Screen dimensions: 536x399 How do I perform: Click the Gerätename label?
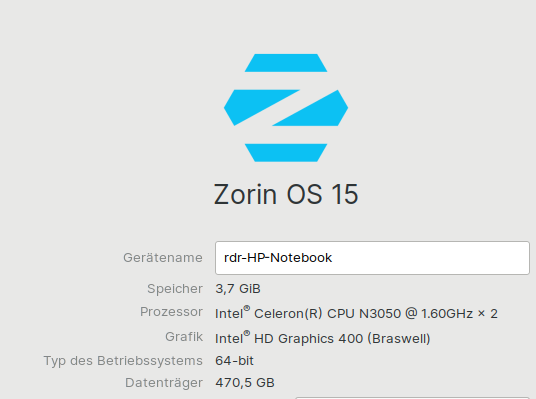163,258
